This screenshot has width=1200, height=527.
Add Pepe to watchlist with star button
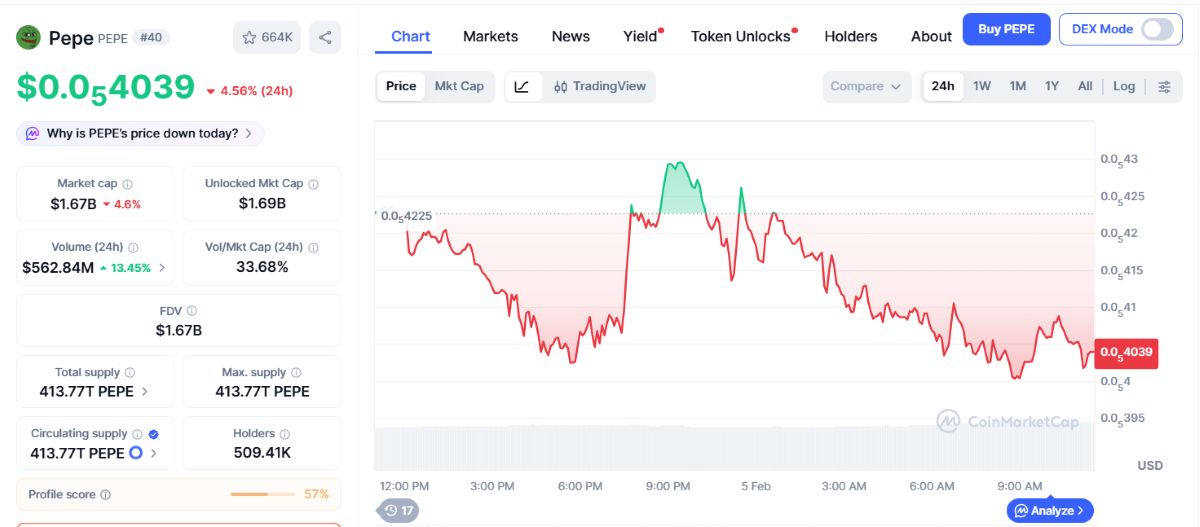point(267,37)
